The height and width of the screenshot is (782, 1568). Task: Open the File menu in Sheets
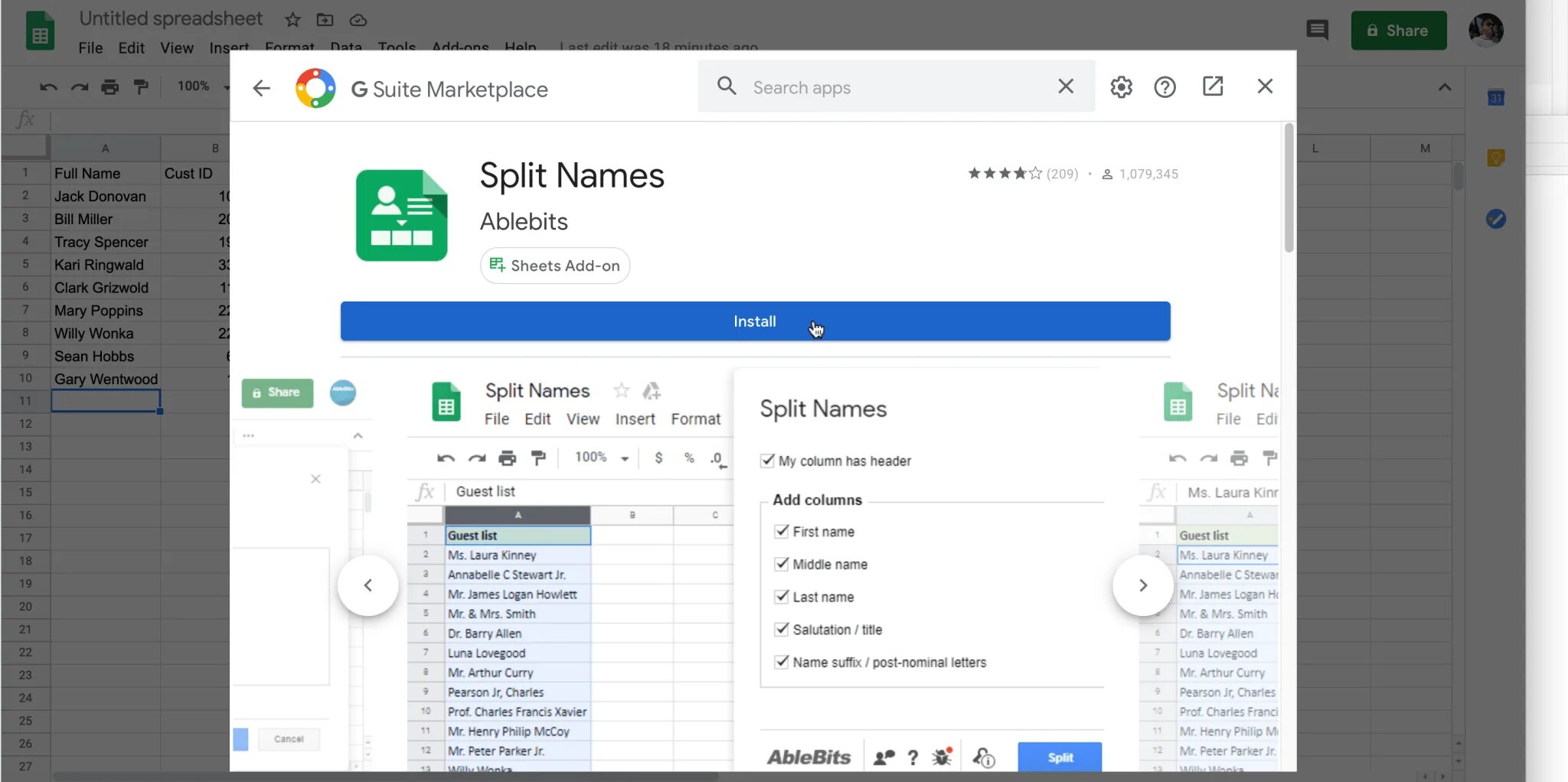click(90, 48)
